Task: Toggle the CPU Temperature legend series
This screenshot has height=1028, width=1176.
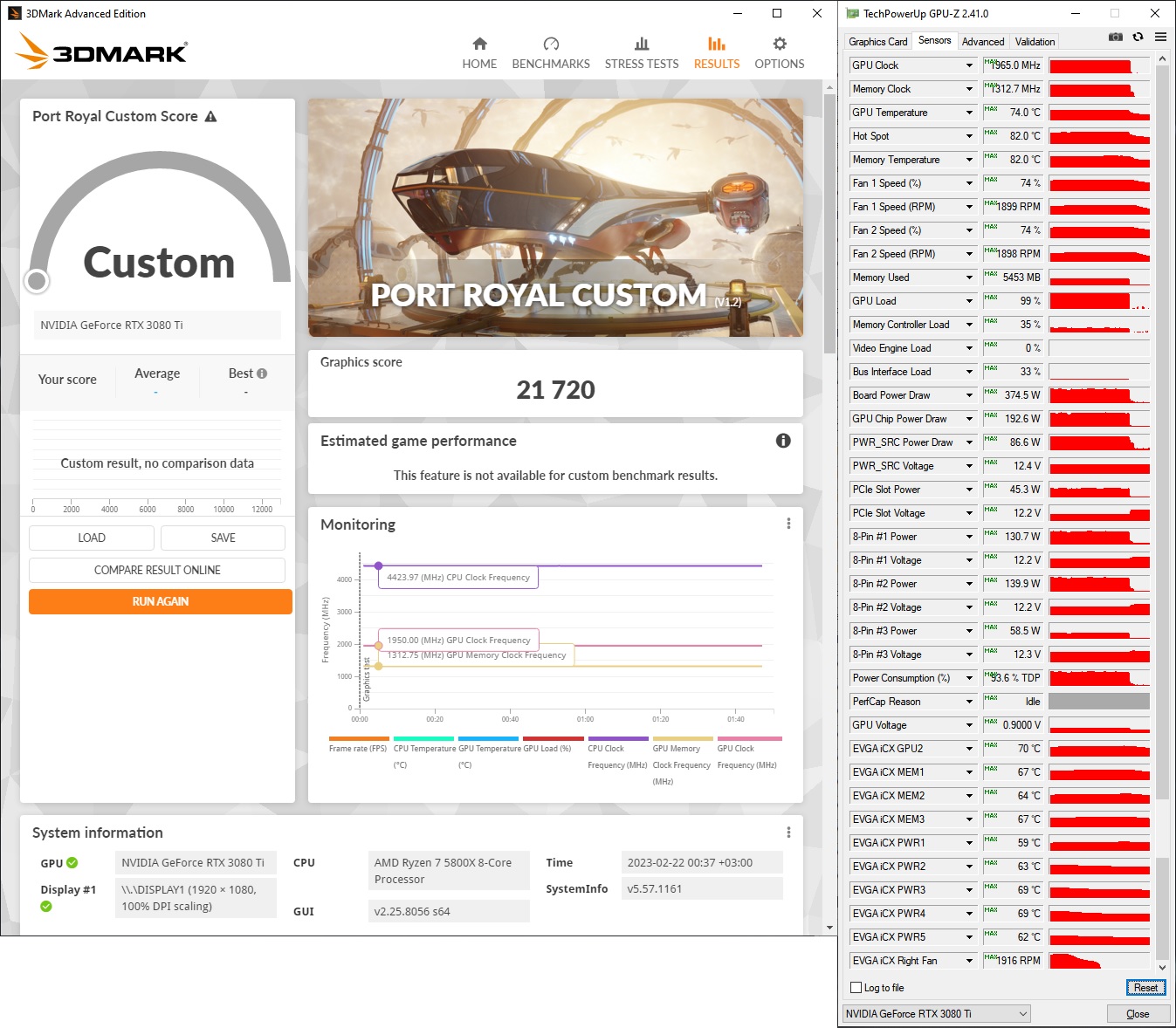Action: click(x=424, y=752)
